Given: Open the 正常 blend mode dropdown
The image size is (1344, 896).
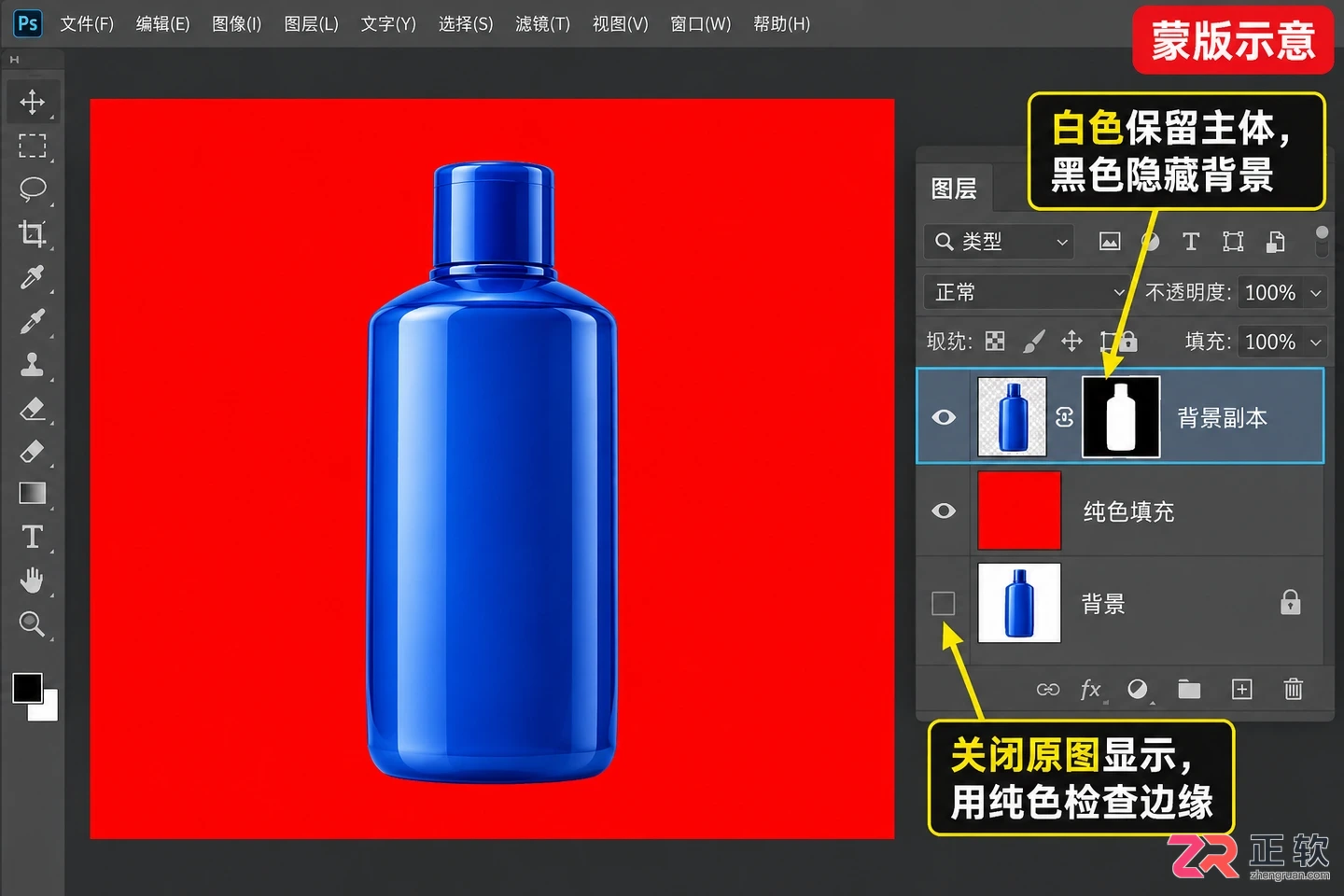Looking at the screenshot, I should (1027, 292).
